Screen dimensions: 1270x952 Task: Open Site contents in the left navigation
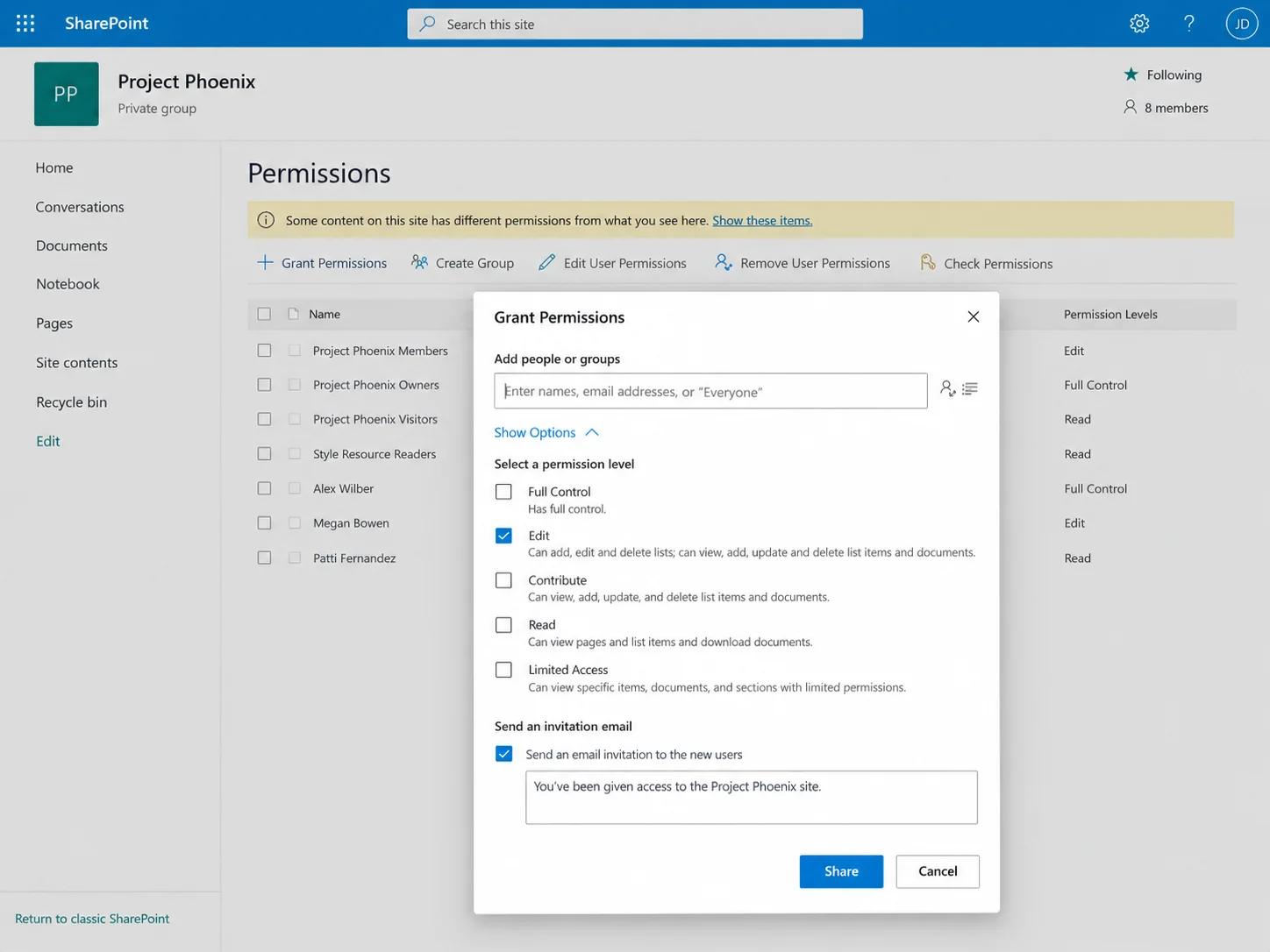76,362
